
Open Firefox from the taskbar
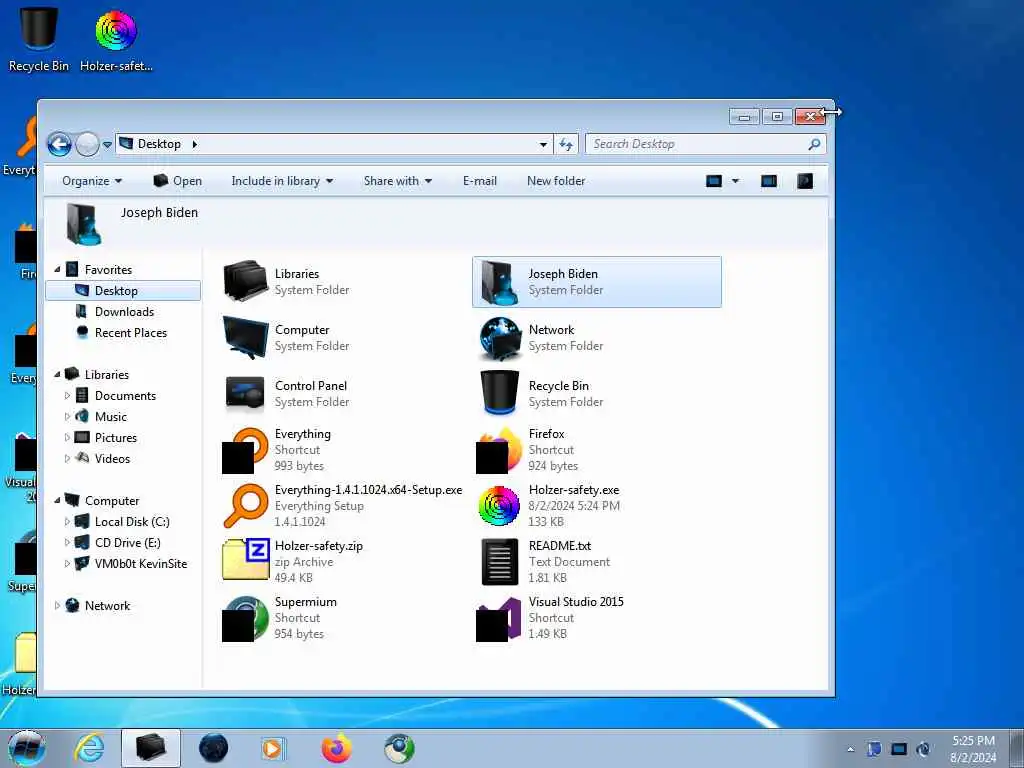tap(336, 748)
